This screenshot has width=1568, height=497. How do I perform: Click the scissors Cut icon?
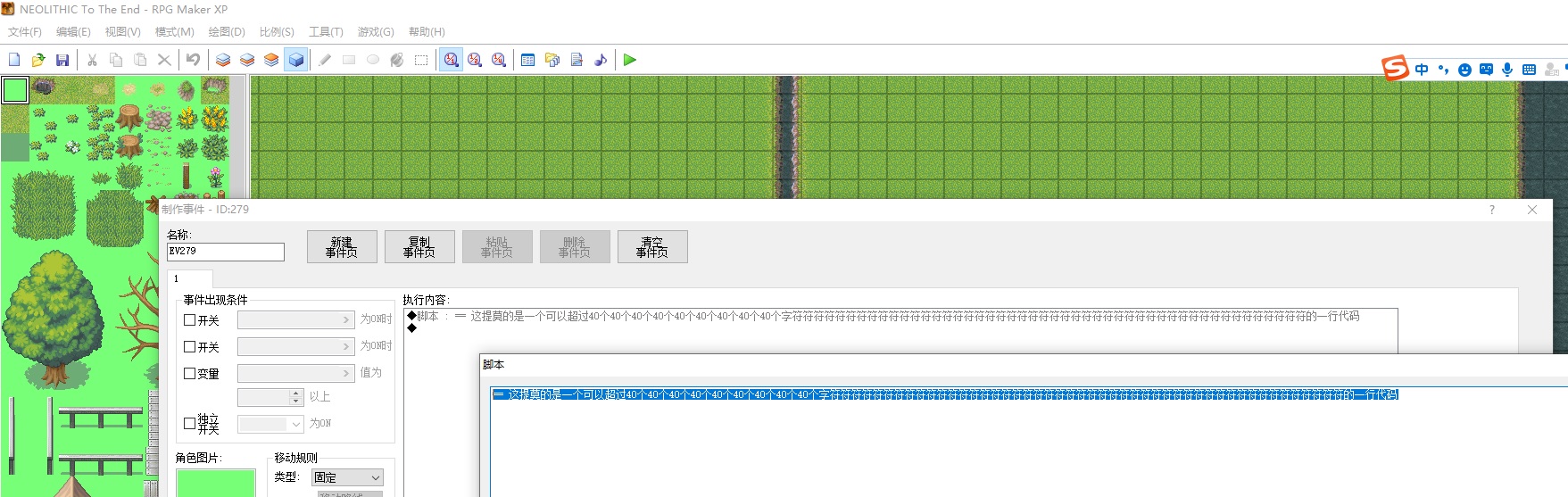pos(92,60)
